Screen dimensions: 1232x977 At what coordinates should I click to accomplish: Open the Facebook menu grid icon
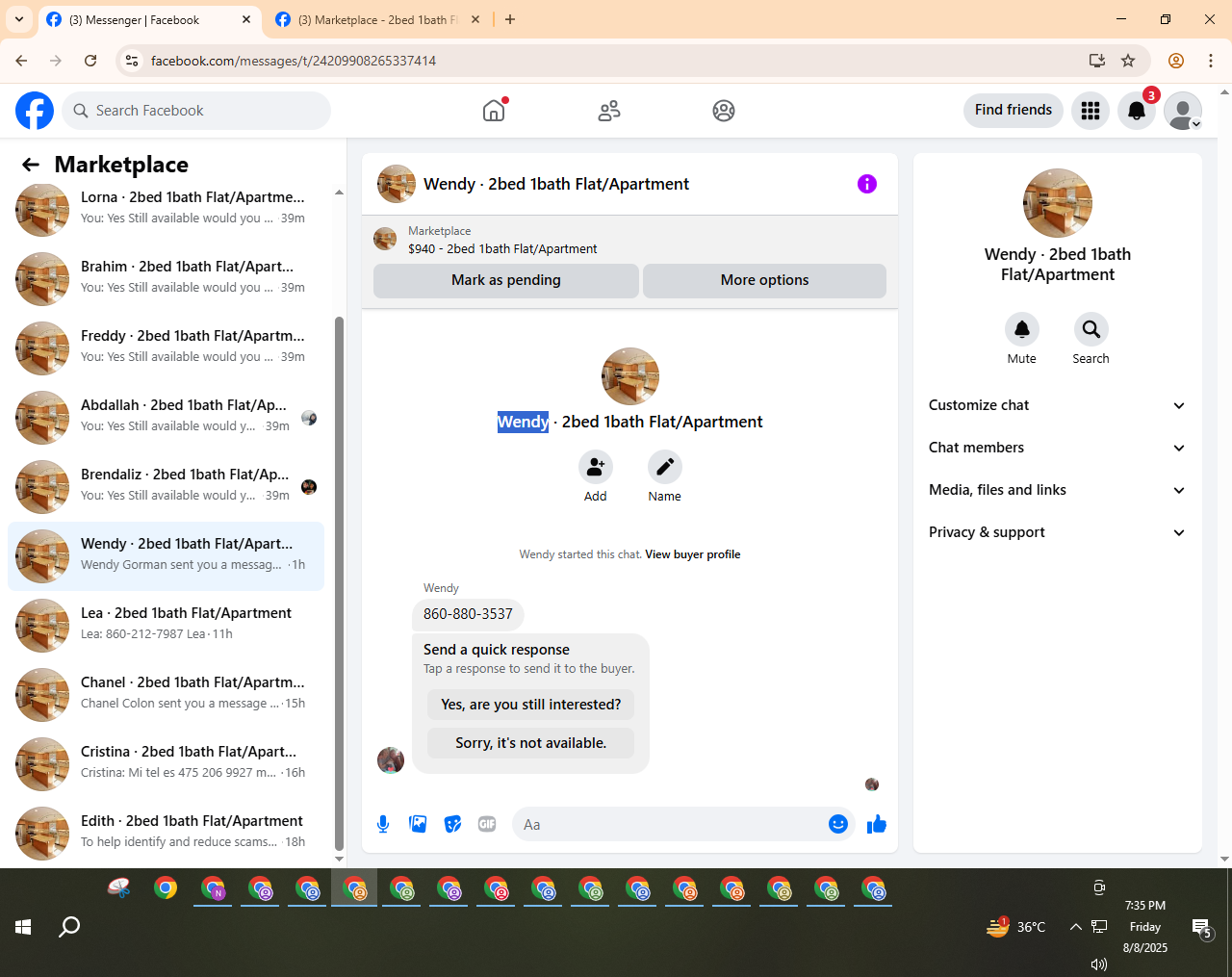[1091, 111]
